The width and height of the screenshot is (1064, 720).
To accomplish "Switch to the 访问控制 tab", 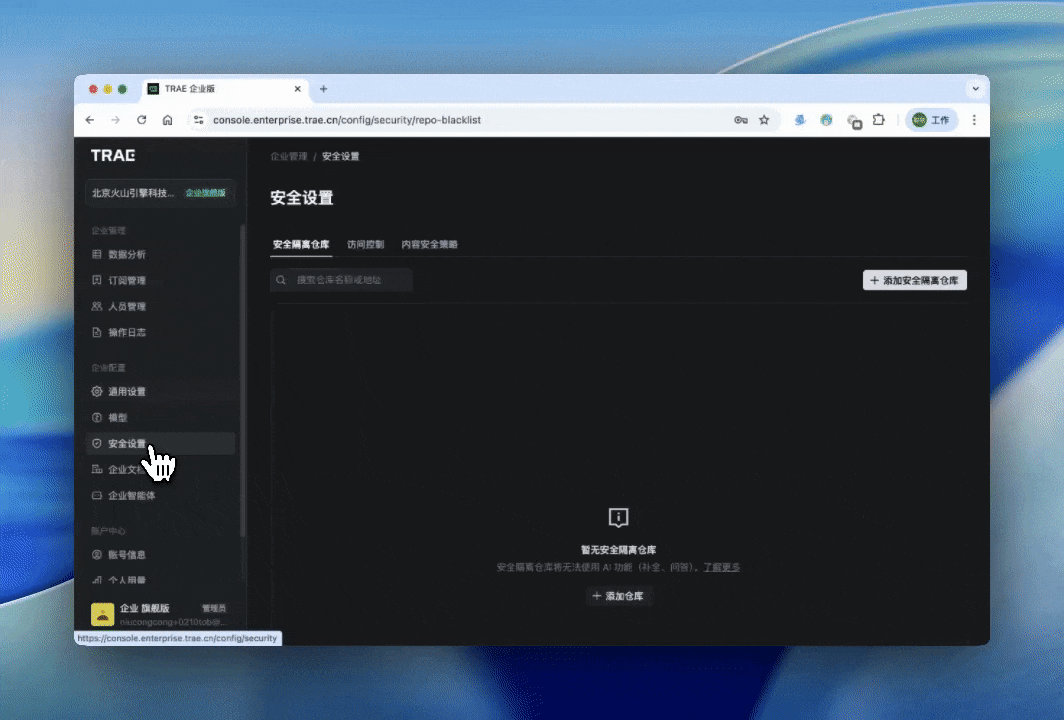I will click(365, 245).
